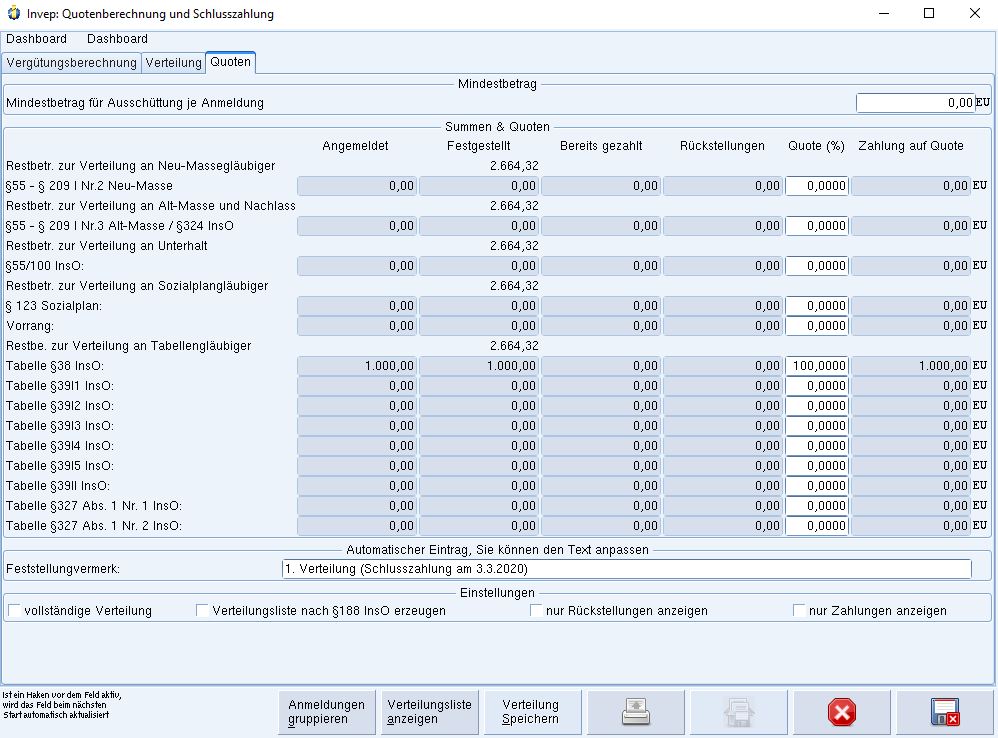This screenshot has height=738, width=998.
Task: Enable vollständige Verteilung checkbox
Action: (x=14, y=610)
